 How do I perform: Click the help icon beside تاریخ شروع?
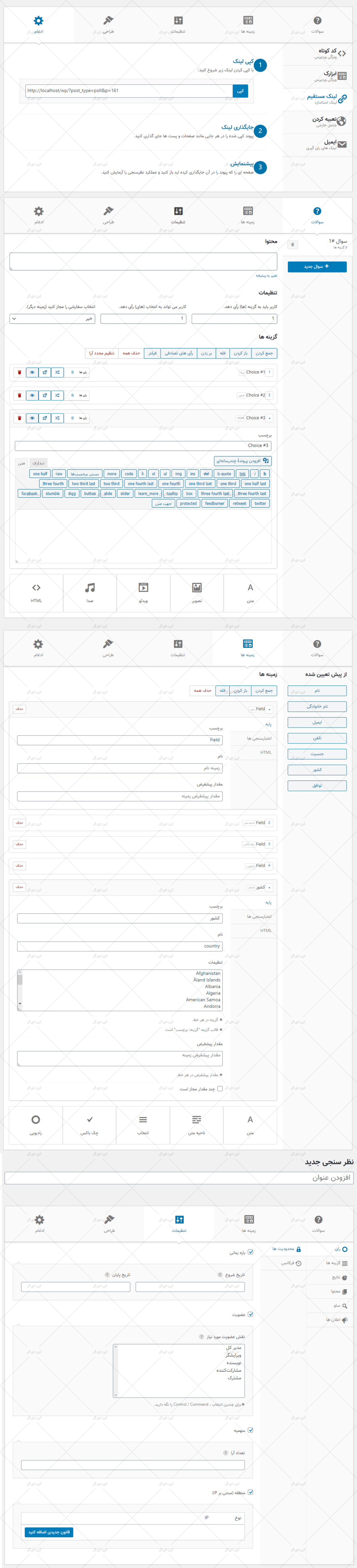[220, 1274]
